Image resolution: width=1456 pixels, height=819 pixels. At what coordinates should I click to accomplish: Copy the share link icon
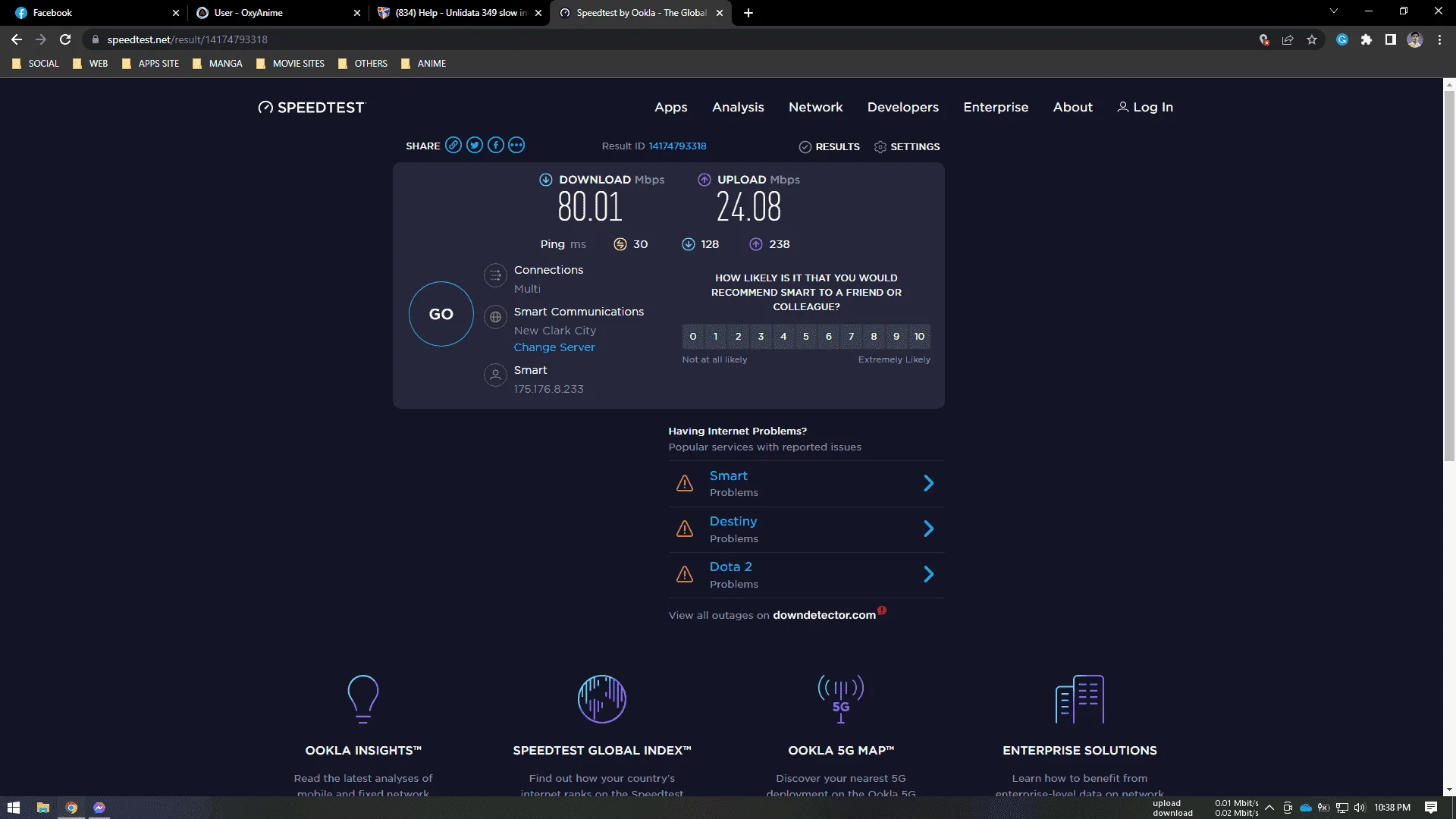(x=453, y=146)
